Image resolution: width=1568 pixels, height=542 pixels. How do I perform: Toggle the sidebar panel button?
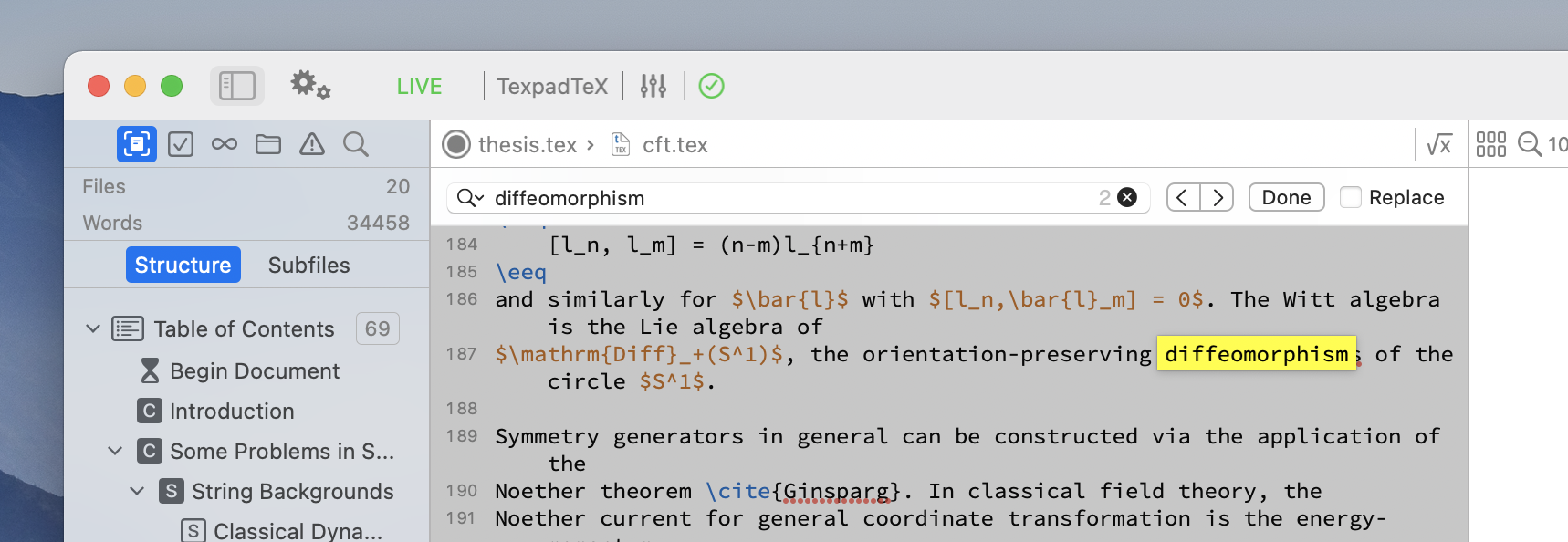click(237, 86)
